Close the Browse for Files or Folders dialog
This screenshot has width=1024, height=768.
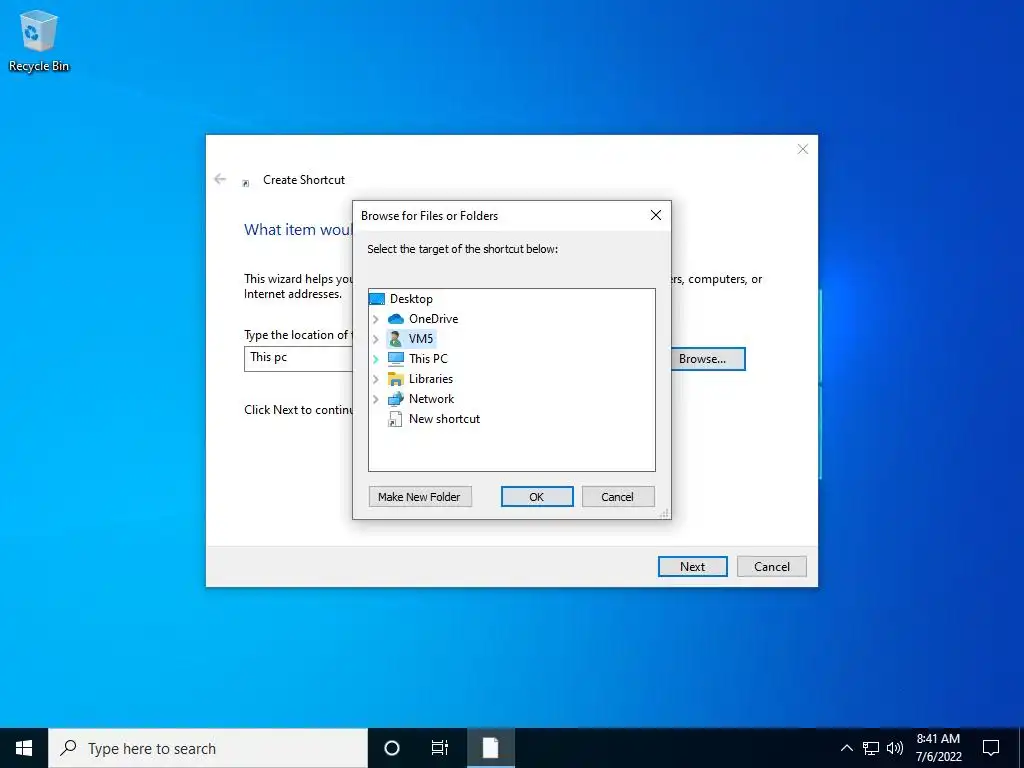pyautogui.click(x=656, y=216)
